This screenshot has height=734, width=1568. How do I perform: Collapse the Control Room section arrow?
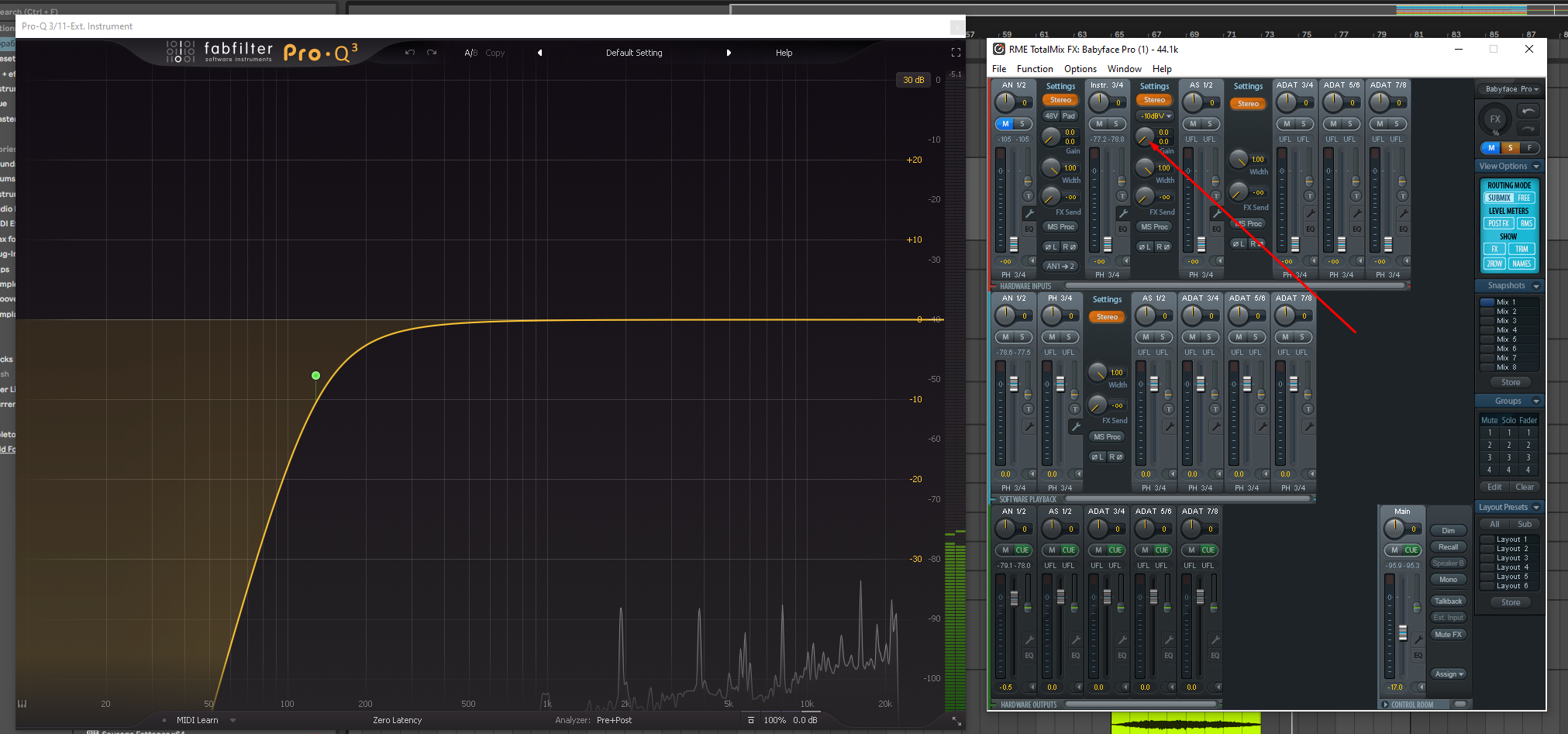point(1386,705)
